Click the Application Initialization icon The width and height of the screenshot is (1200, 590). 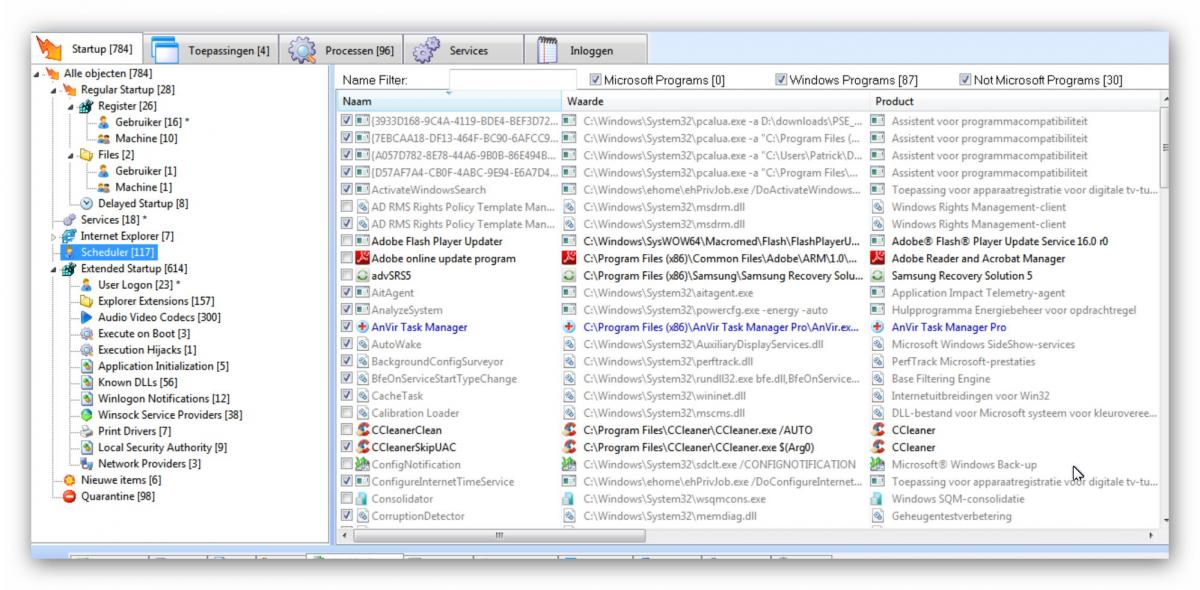[x=87, y=366]
